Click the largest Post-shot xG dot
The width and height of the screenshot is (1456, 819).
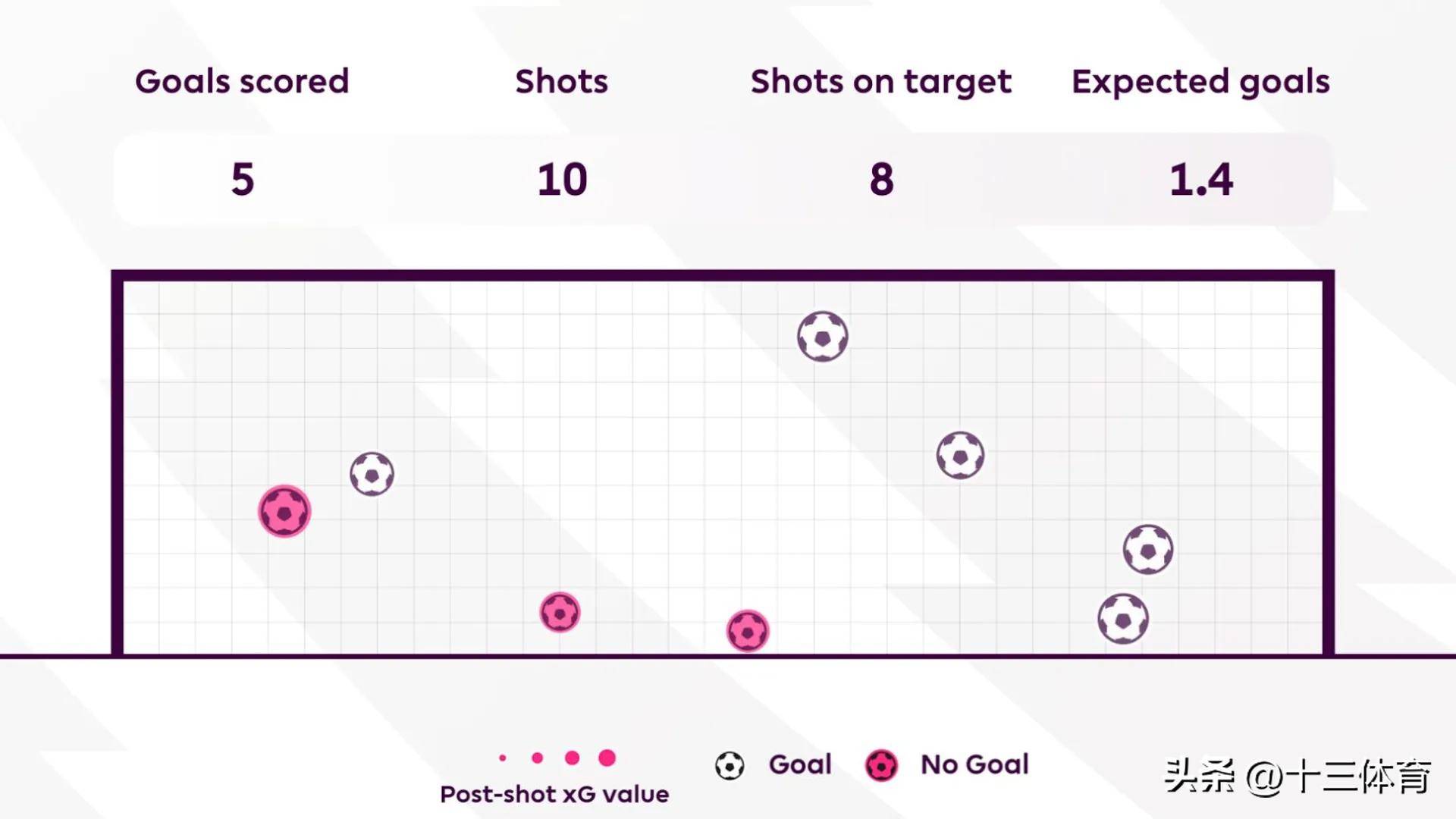(607, 758)
